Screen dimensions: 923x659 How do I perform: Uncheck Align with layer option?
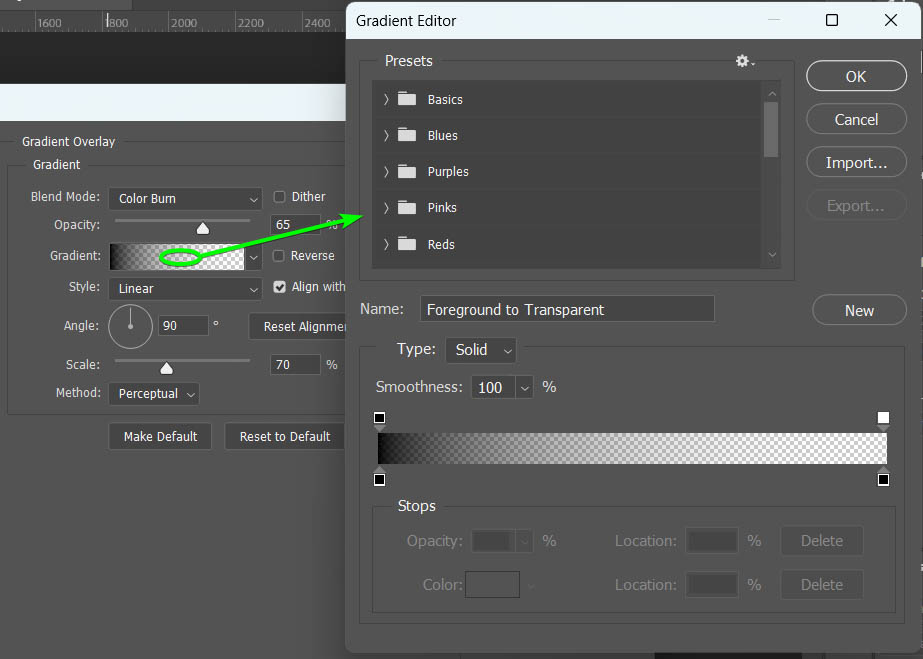[280, 287]
